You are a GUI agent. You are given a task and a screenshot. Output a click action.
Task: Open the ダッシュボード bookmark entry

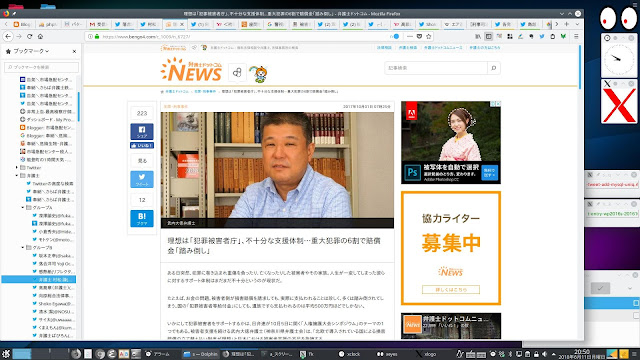pos(46,120)
